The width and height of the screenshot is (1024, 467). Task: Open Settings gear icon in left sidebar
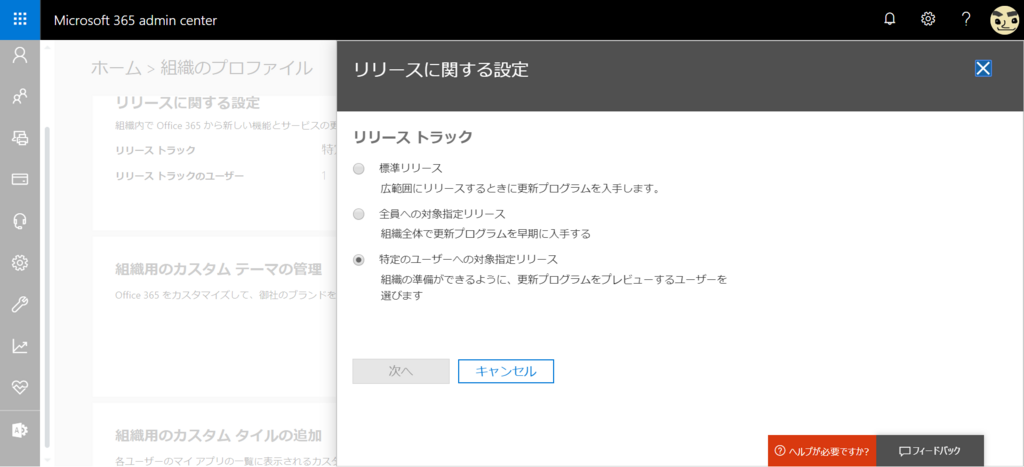(x=20, y=263)
